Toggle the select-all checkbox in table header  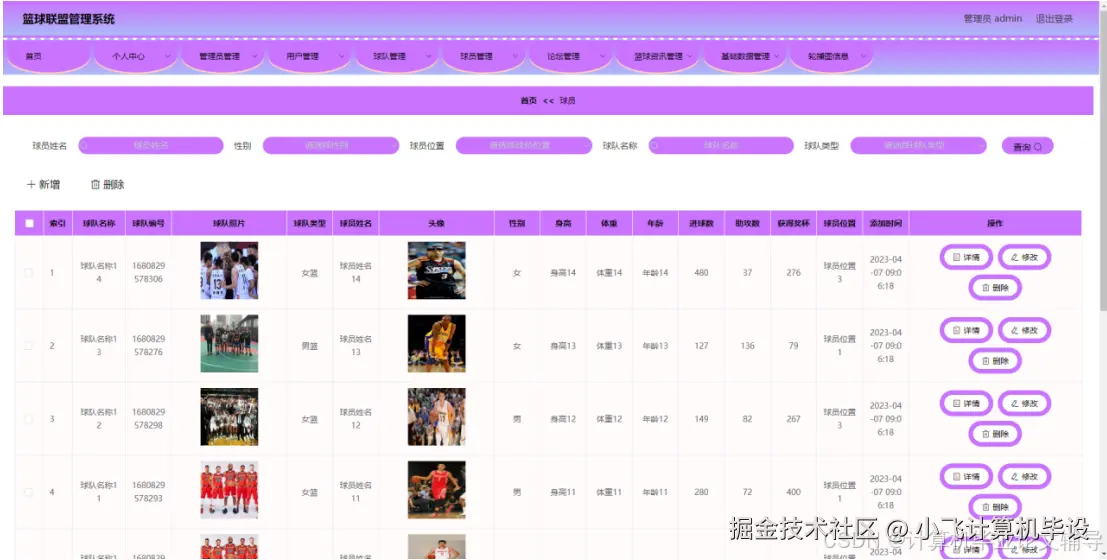tap(29, 223)
